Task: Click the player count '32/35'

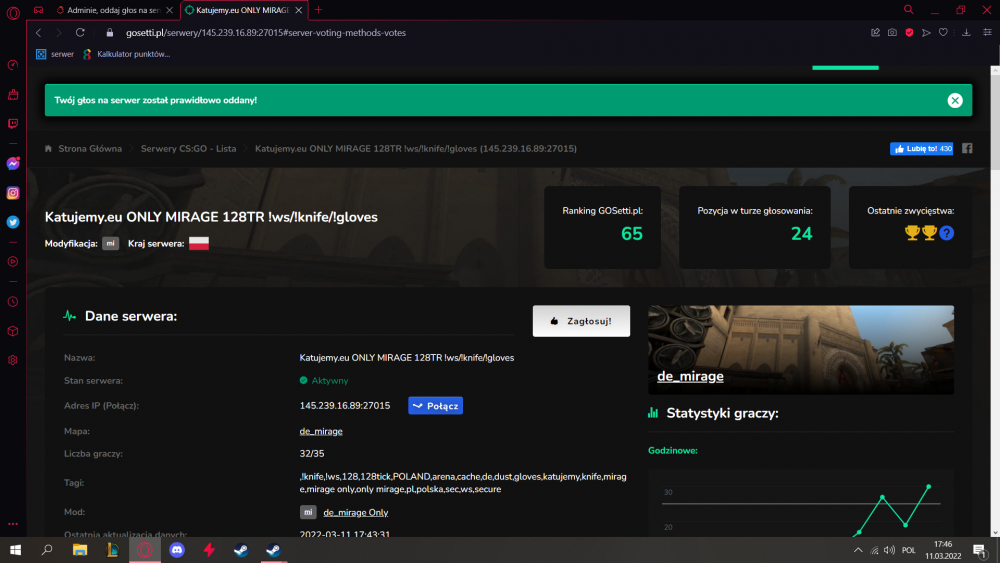Action: tap(312, 454)
